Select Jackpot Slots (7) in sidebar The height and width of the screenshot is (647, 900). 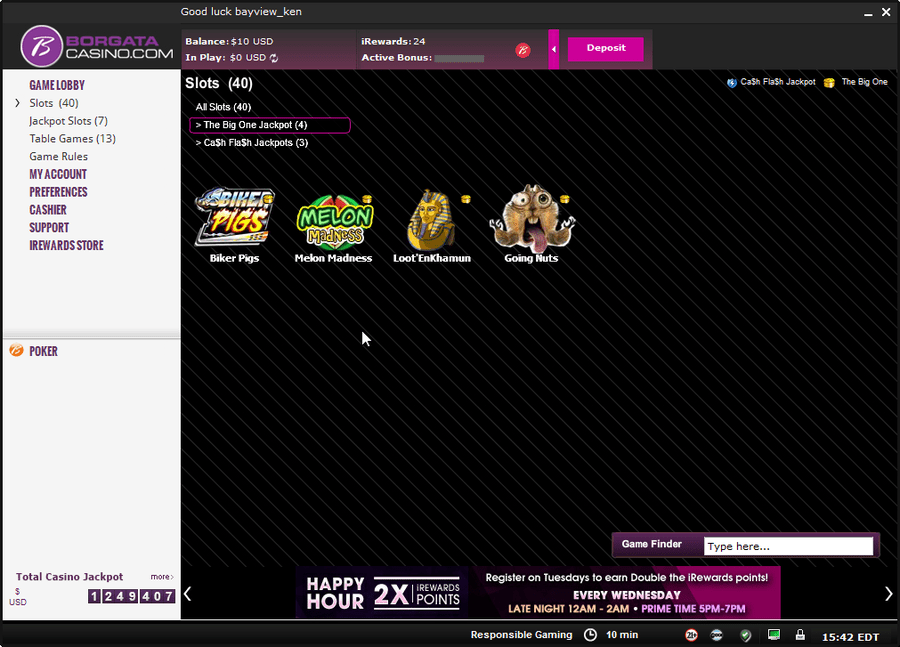(68, 121)
